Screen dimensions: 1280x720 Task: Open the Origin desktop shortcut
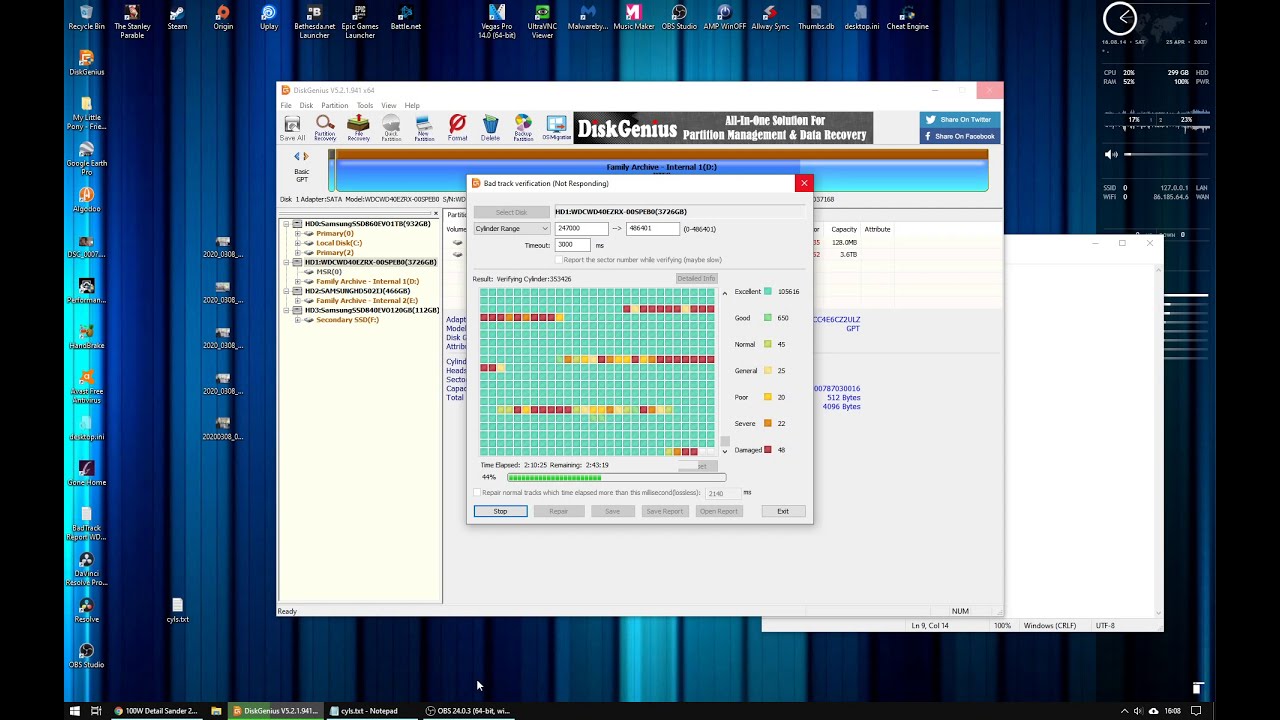(x=223, y=19)
